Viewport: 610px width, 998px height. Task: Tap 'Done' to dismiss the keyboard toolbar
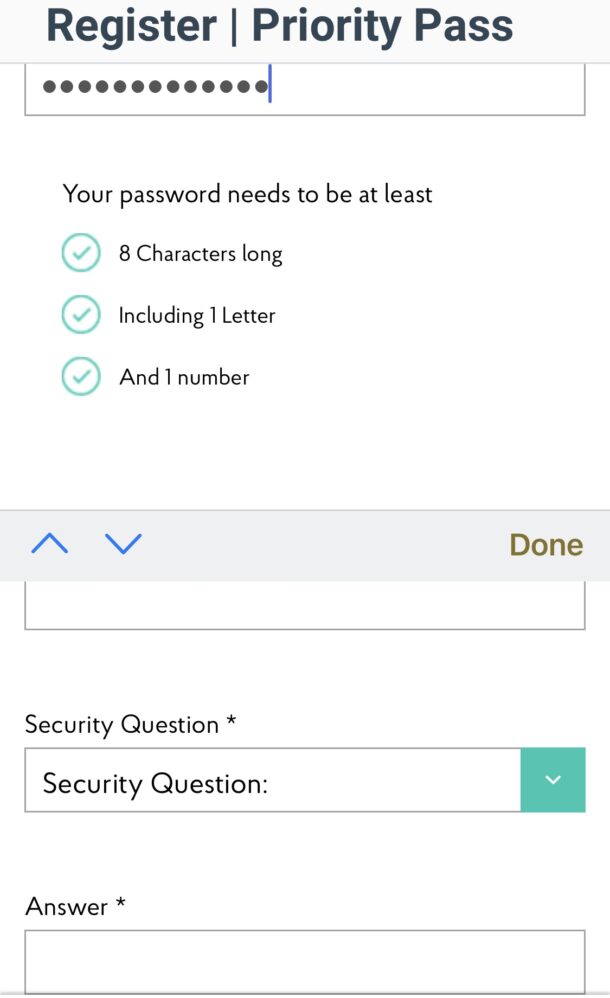pyautogui.click(x=545, y=544)
